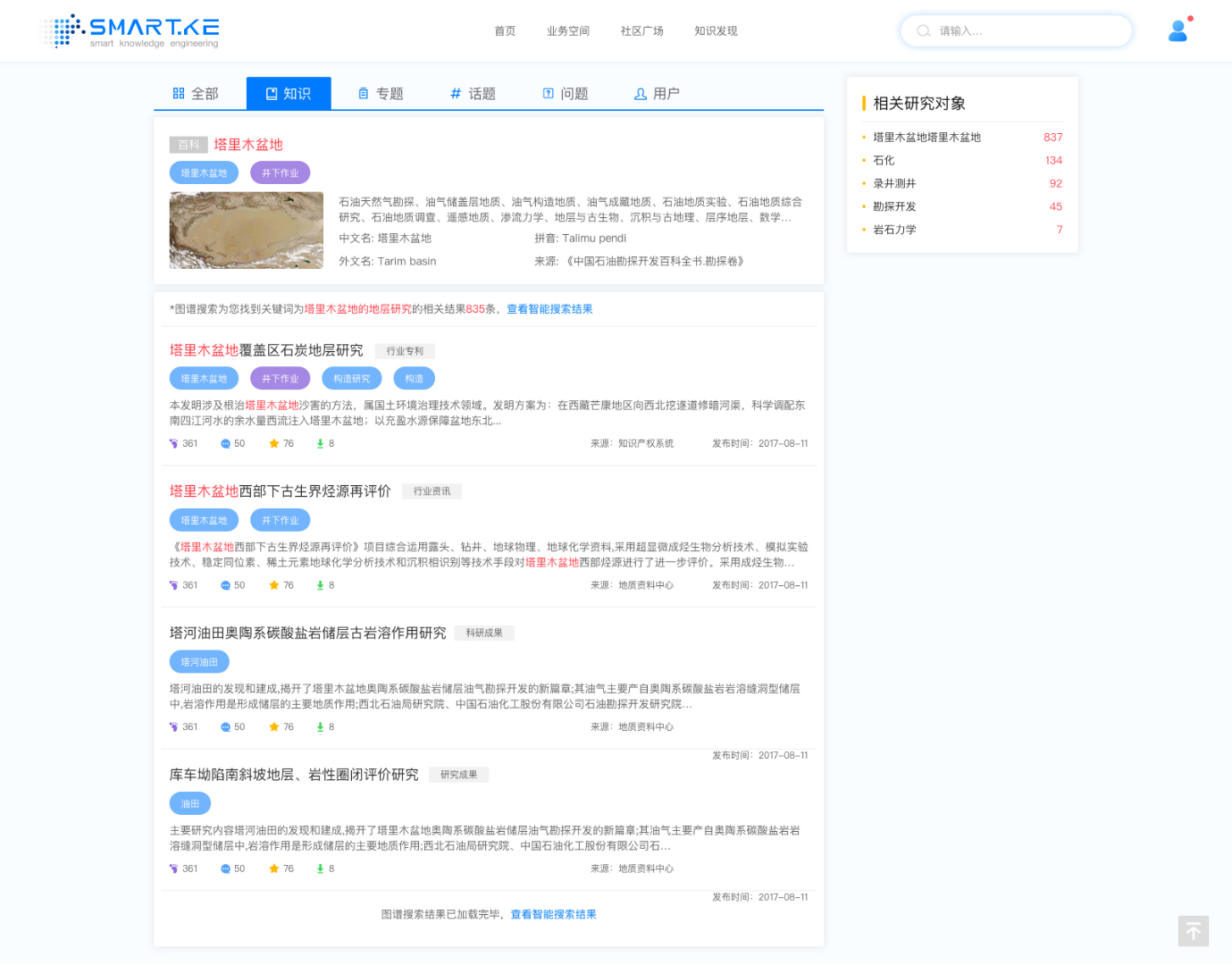Click the search magnifier icon
Screen dimensions: 1232x965
pos(924,30)
